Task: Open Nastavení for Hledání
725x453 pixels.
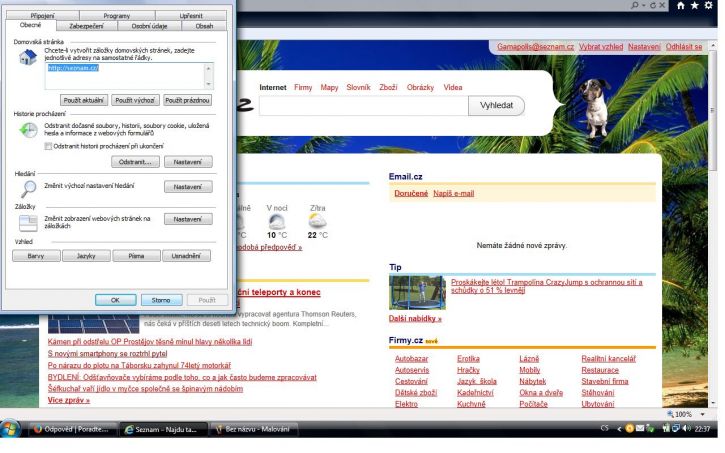Action: click(188, 187)
